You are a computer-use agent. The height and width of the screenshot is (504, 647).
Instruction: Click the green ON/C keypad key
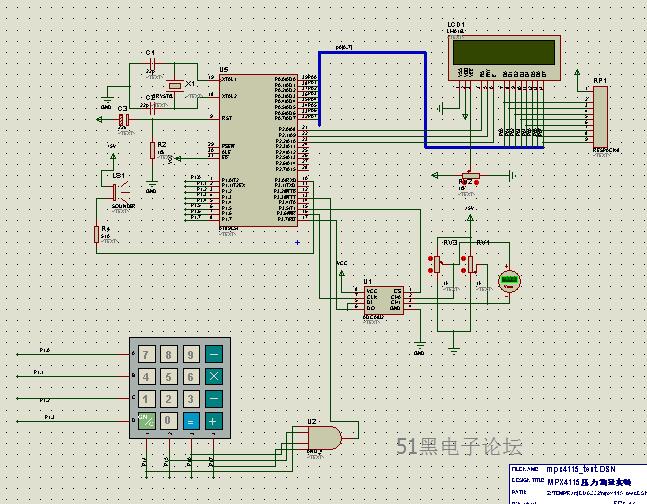[146, 421]
